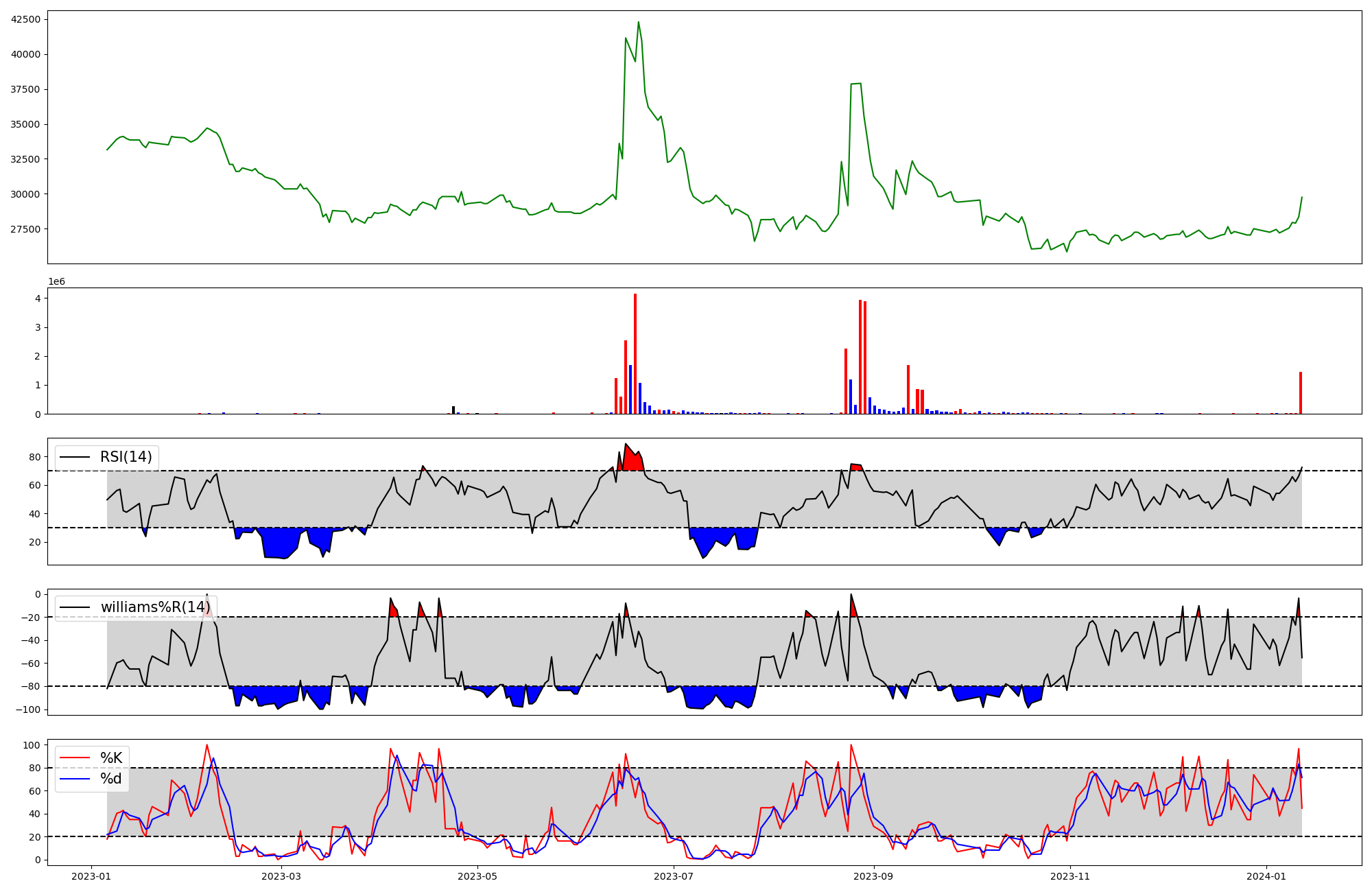Click the highest green price peak in June
Screen dimensions: 1372x892
point(638,23)
